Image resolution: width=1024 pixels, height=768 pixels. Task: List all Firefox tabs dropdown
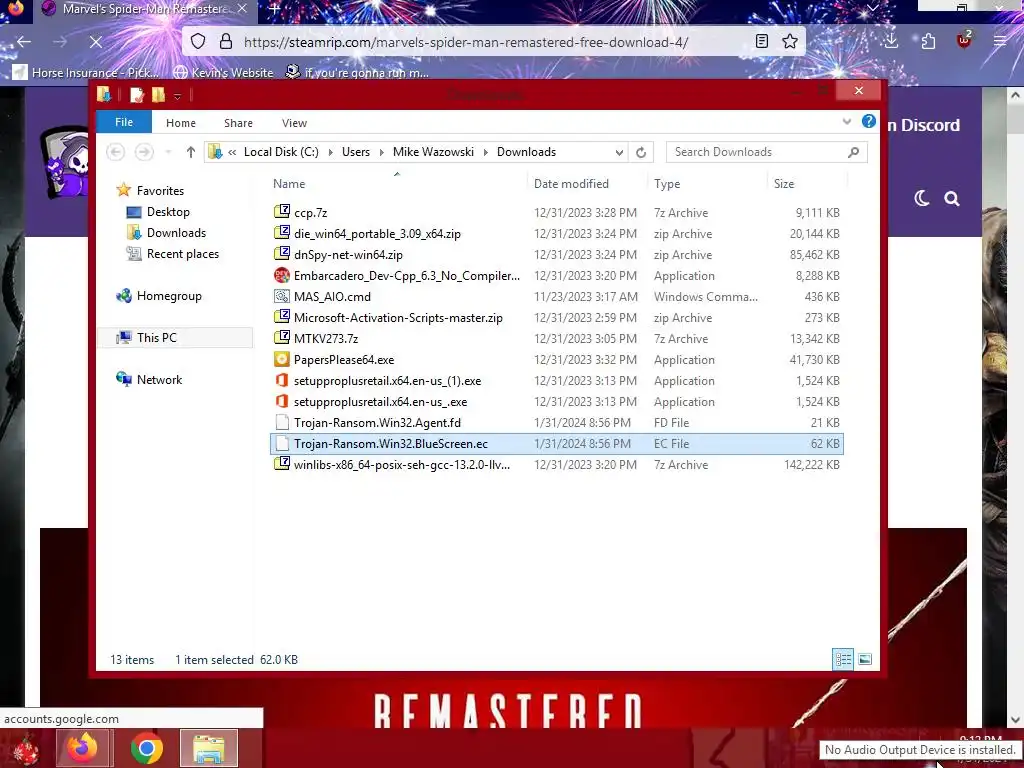point(872,8)
